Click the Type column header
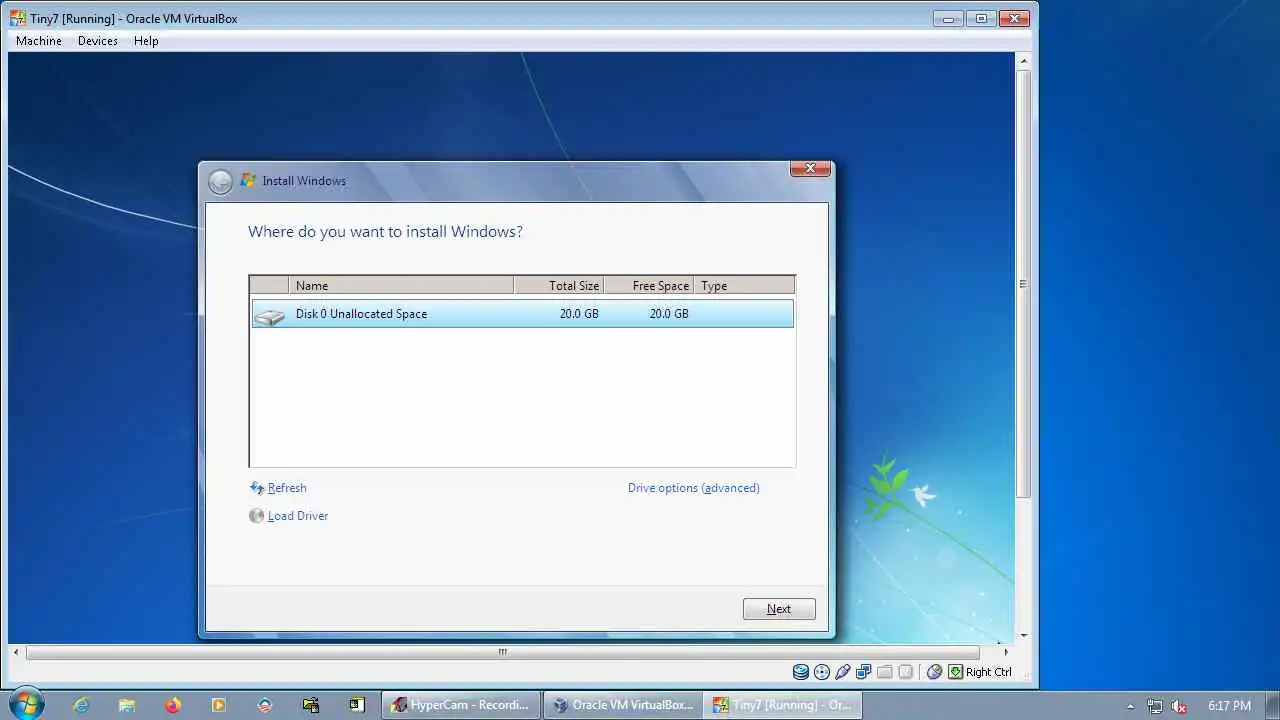Viewport: 1280px width, 720px height. point(744,285)
